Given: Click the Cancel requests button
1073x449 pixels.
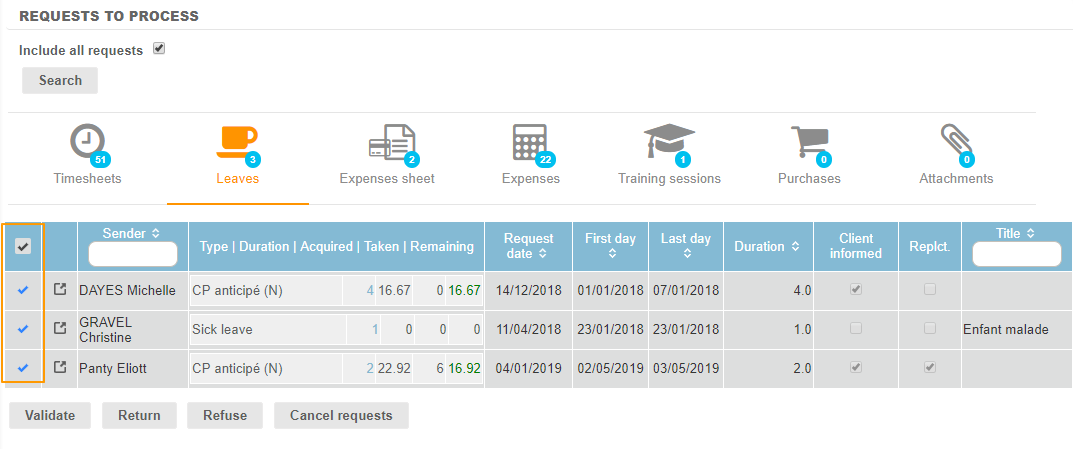Looking at the screenshot, I should 341,415.
